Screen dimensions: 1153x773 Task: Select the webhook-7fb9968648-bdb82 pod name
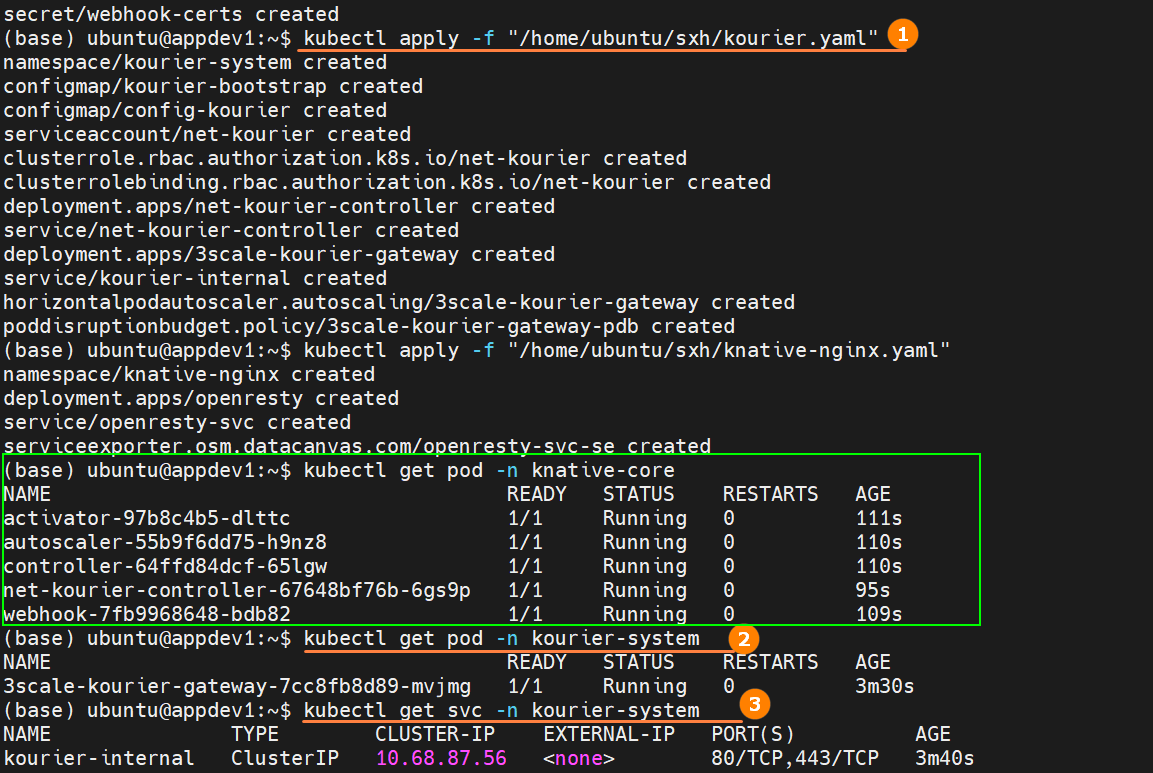pos(146,614)
